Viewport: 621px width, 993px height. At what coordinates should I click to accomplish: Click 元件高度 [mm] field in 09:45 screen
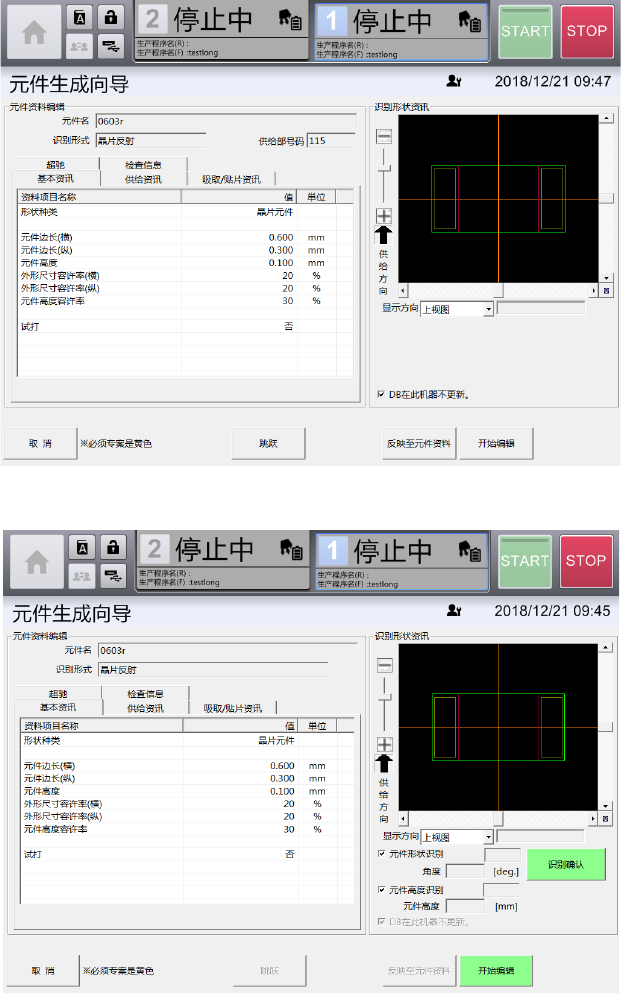click(465, 906)
